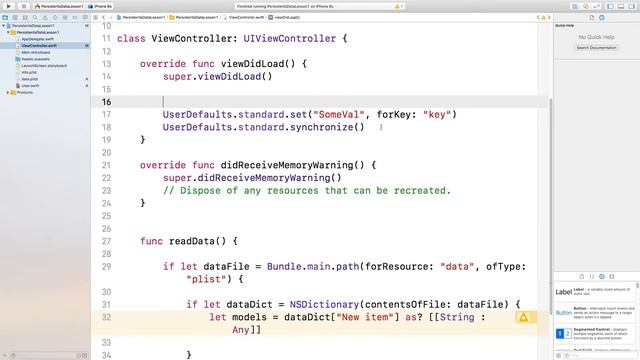
Task: Open ViewController.swift breadcrumb in jump bar
Action: 244,18
